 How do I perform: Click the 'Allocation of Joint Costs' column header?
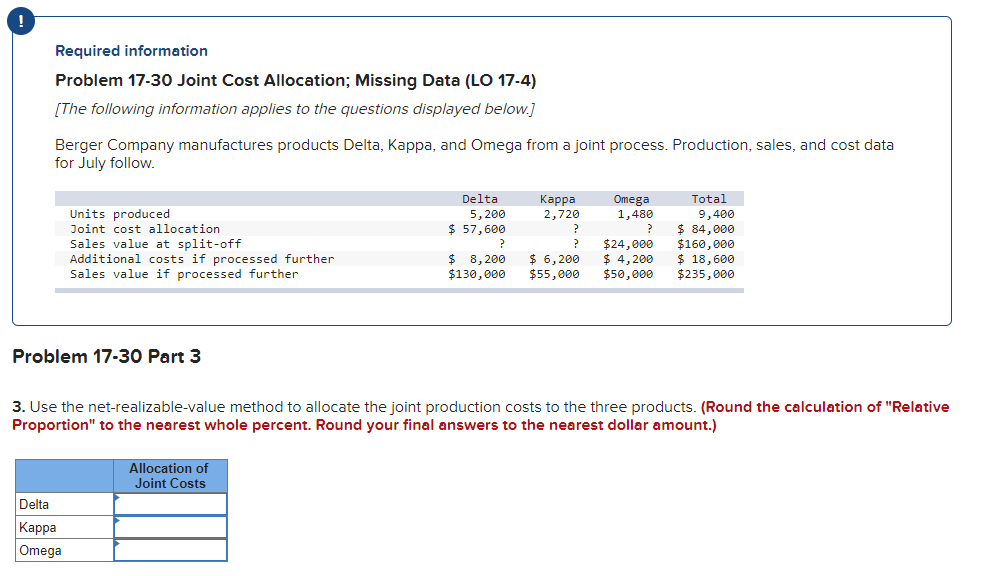[x=168, y=476]
